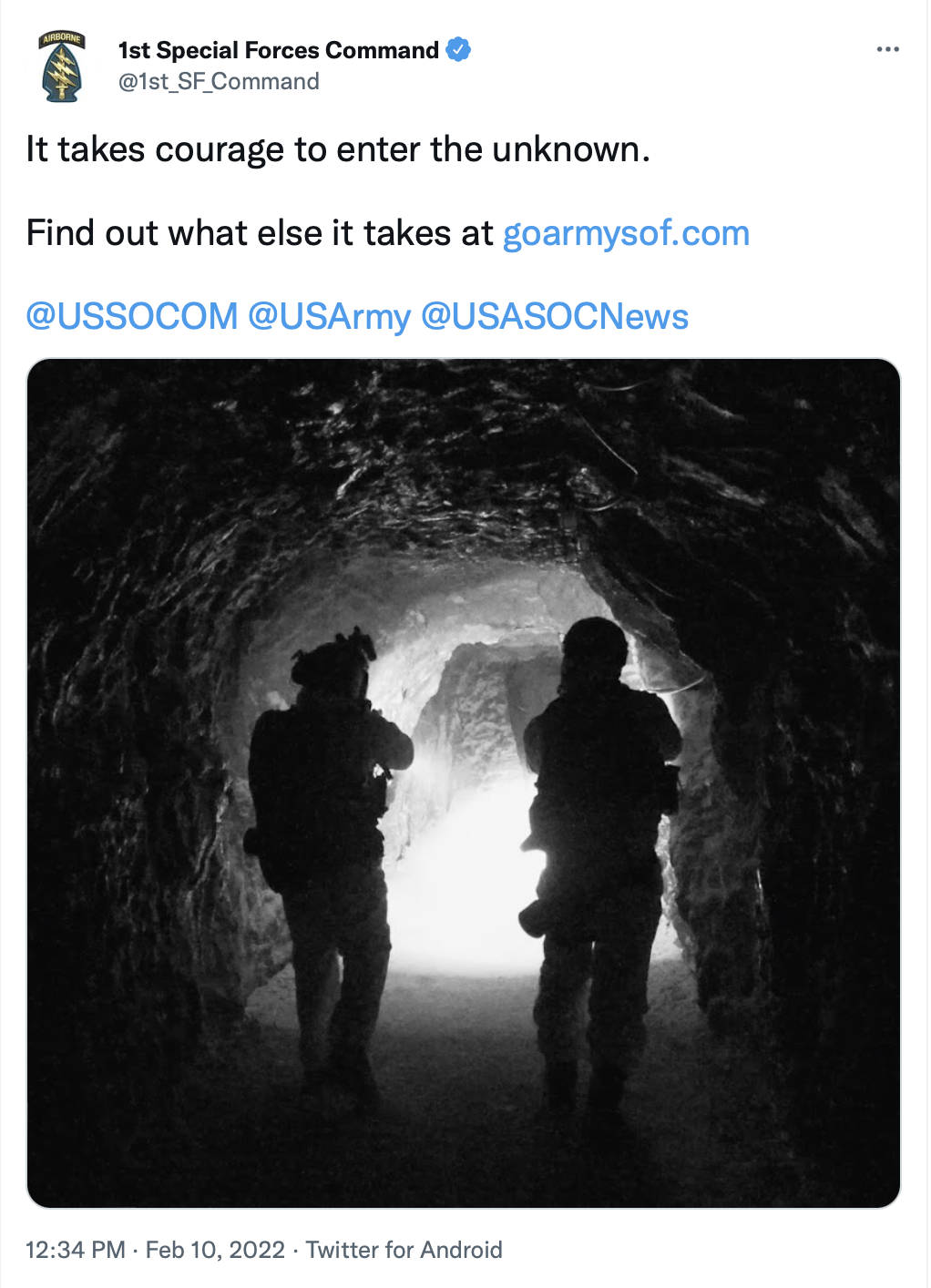Open the three-dot more options menu

[x=887, y=49]
